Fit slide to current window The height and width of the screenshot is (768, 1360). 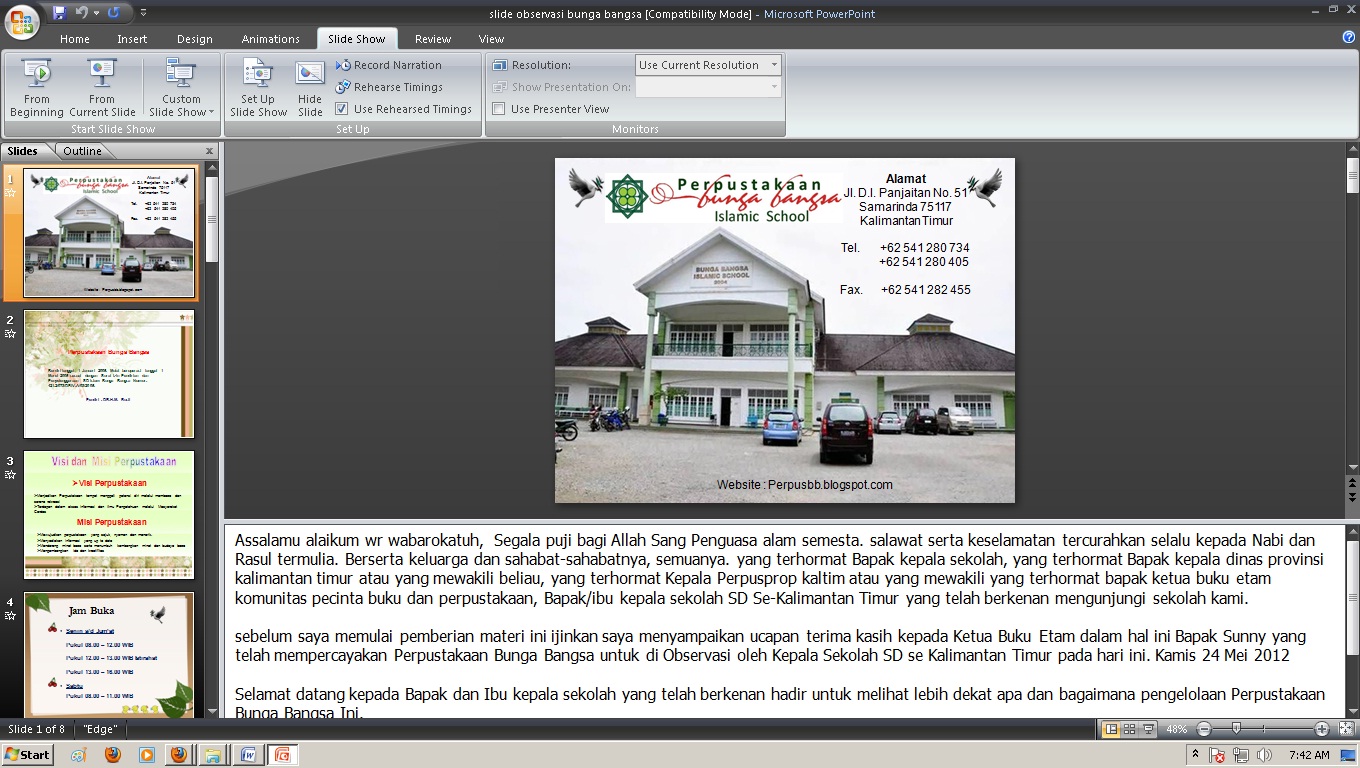[x=1345, y=729]
